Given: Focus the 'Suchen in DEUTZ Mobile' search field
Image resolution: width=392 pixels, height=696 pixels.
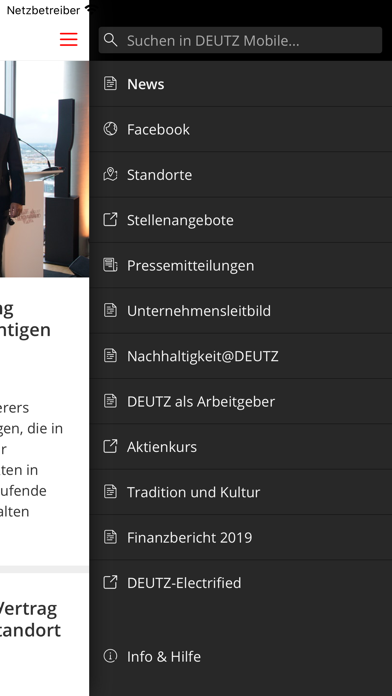Looking at the screenshot, I should [240, 40].
